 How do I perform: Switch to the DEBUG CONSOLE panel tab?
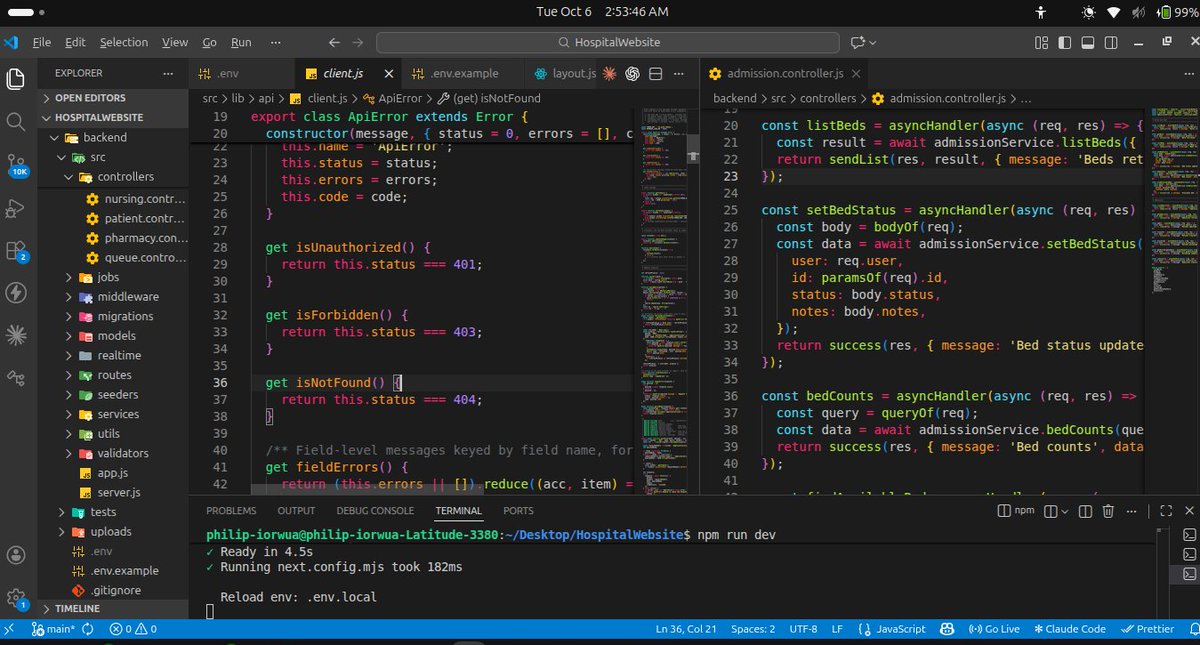click(375, 511)
